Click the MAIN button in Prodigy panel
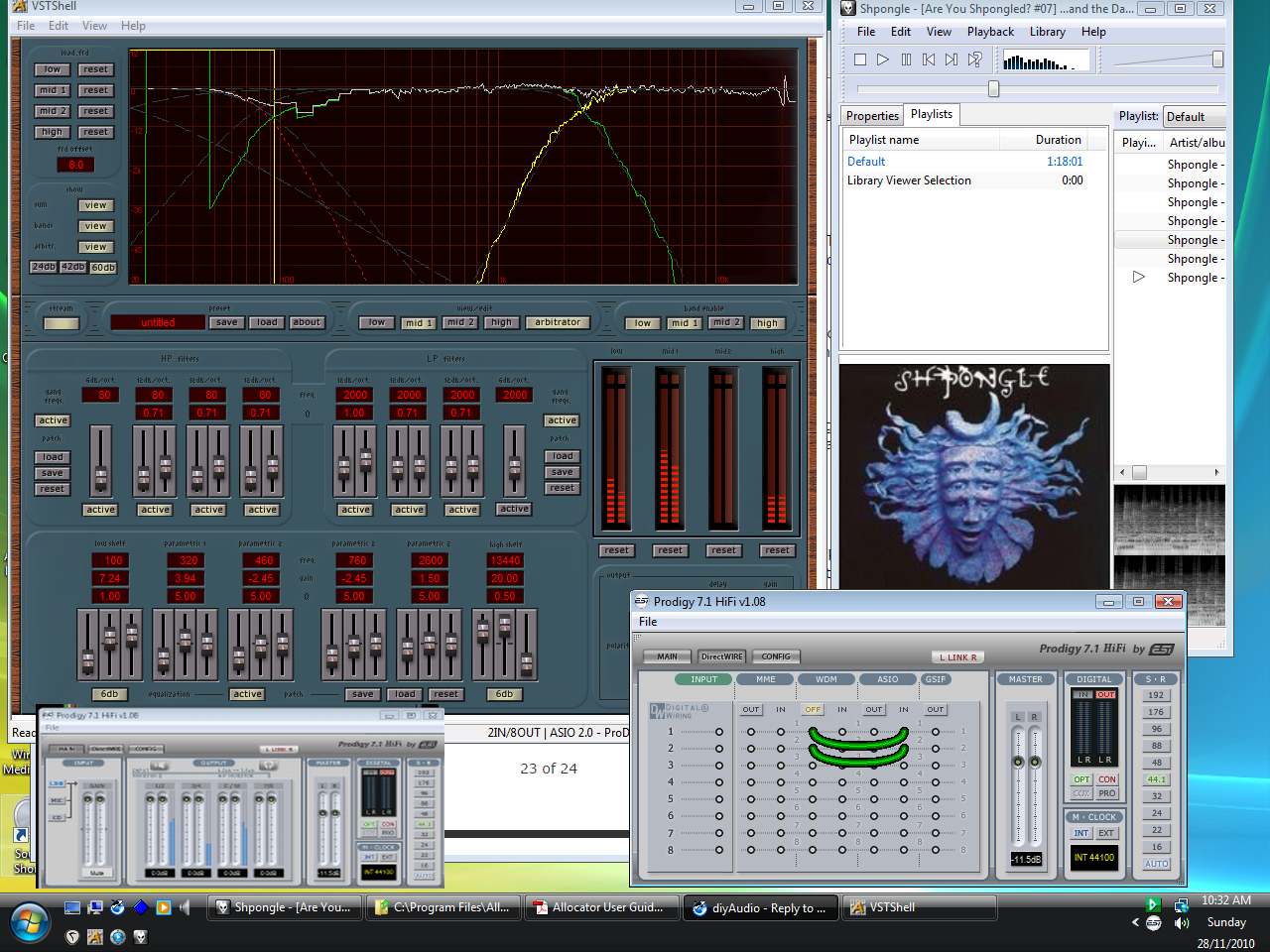Viewport: 1270px width, 952px height. 668,656
